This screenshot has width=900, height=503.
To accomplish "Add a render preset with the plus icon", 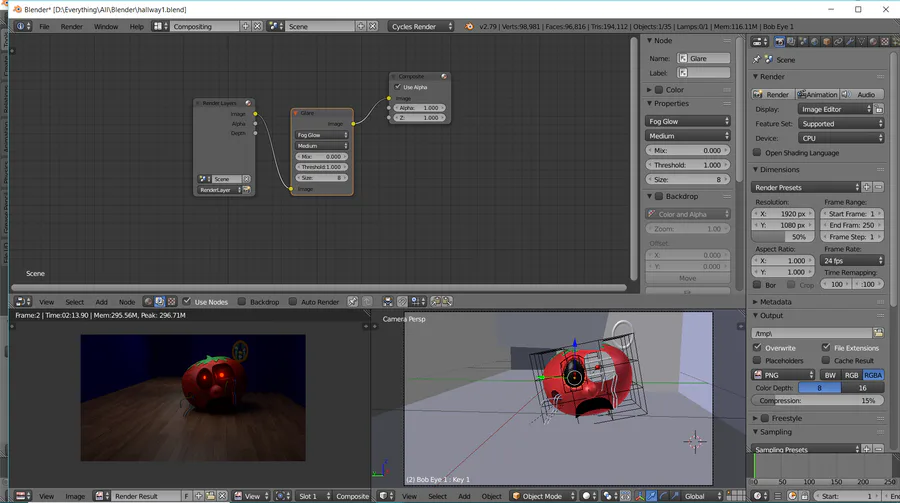I will (x=866, y=187).
